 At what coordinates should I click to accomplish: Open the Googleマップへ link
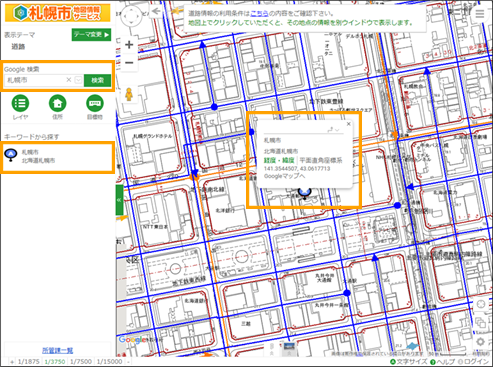click(x=284, y=176)
